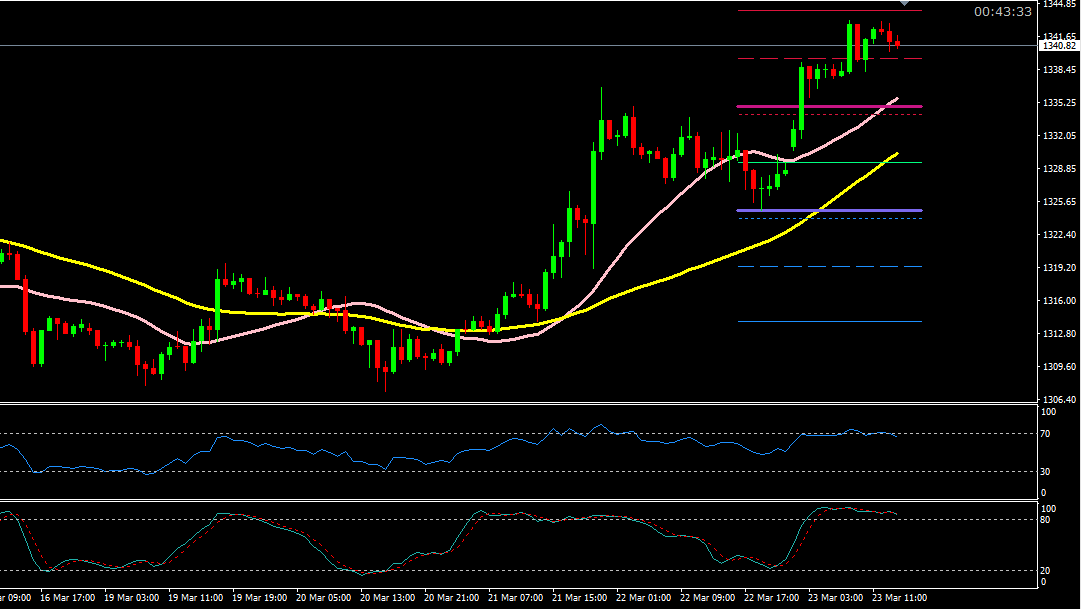Click the 1344.85 price scale label

pyautogui.click(x=1059, y=4)
